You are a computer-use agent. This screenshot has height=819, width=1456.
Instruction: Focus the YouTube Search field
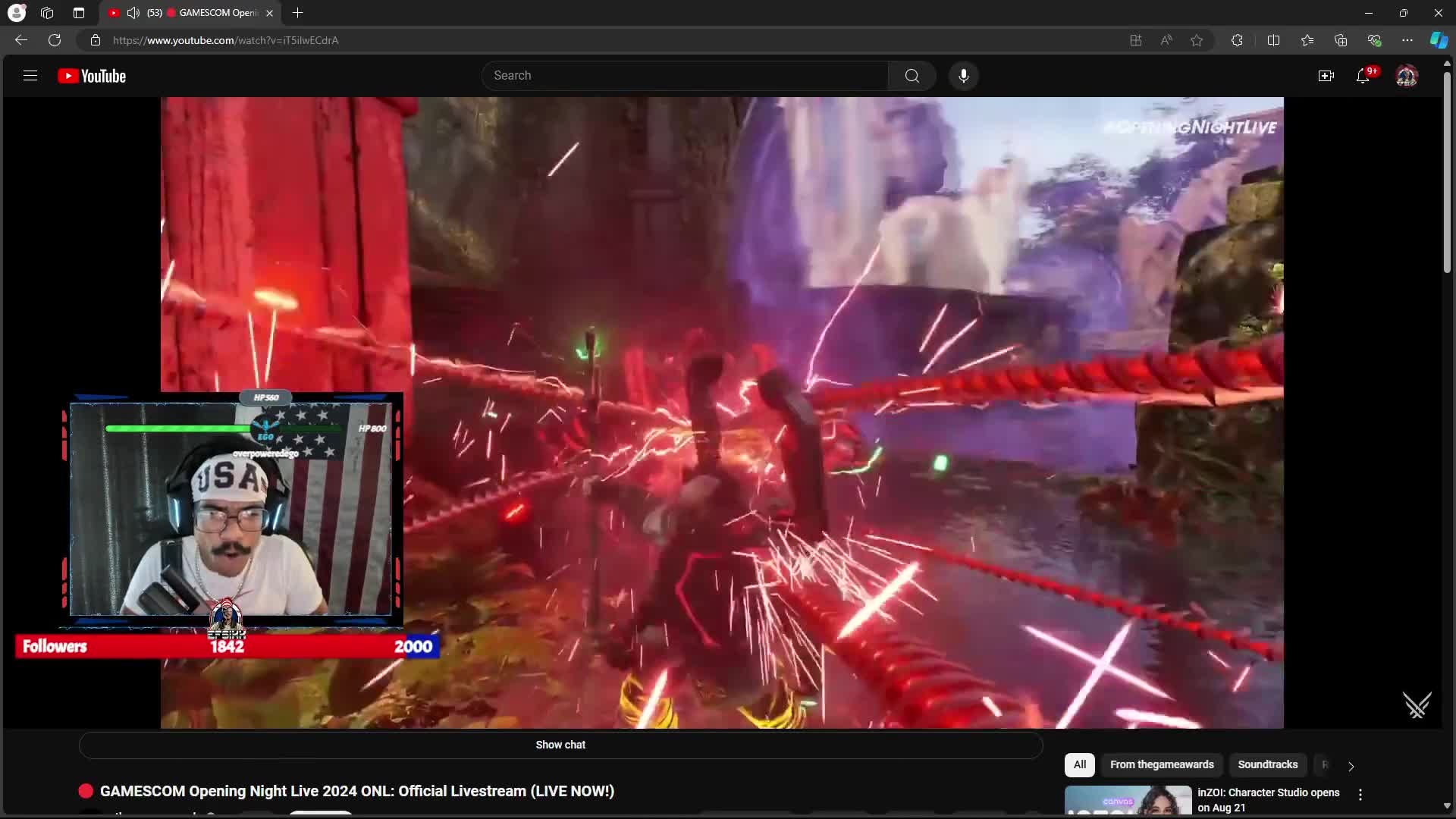(x=685, y=76)
